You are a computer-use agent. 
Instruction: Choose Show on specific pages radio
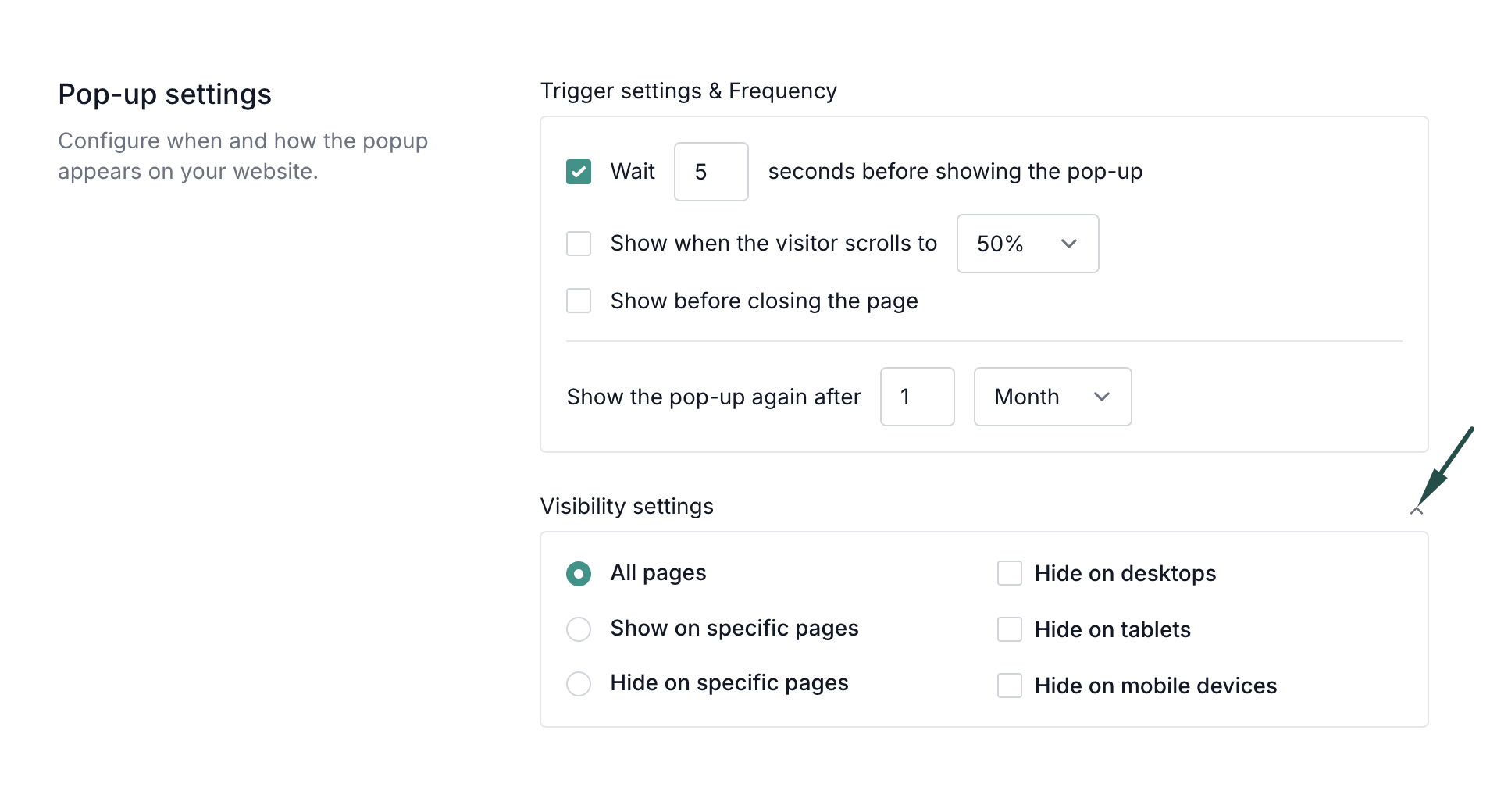[x=579, y=629]
